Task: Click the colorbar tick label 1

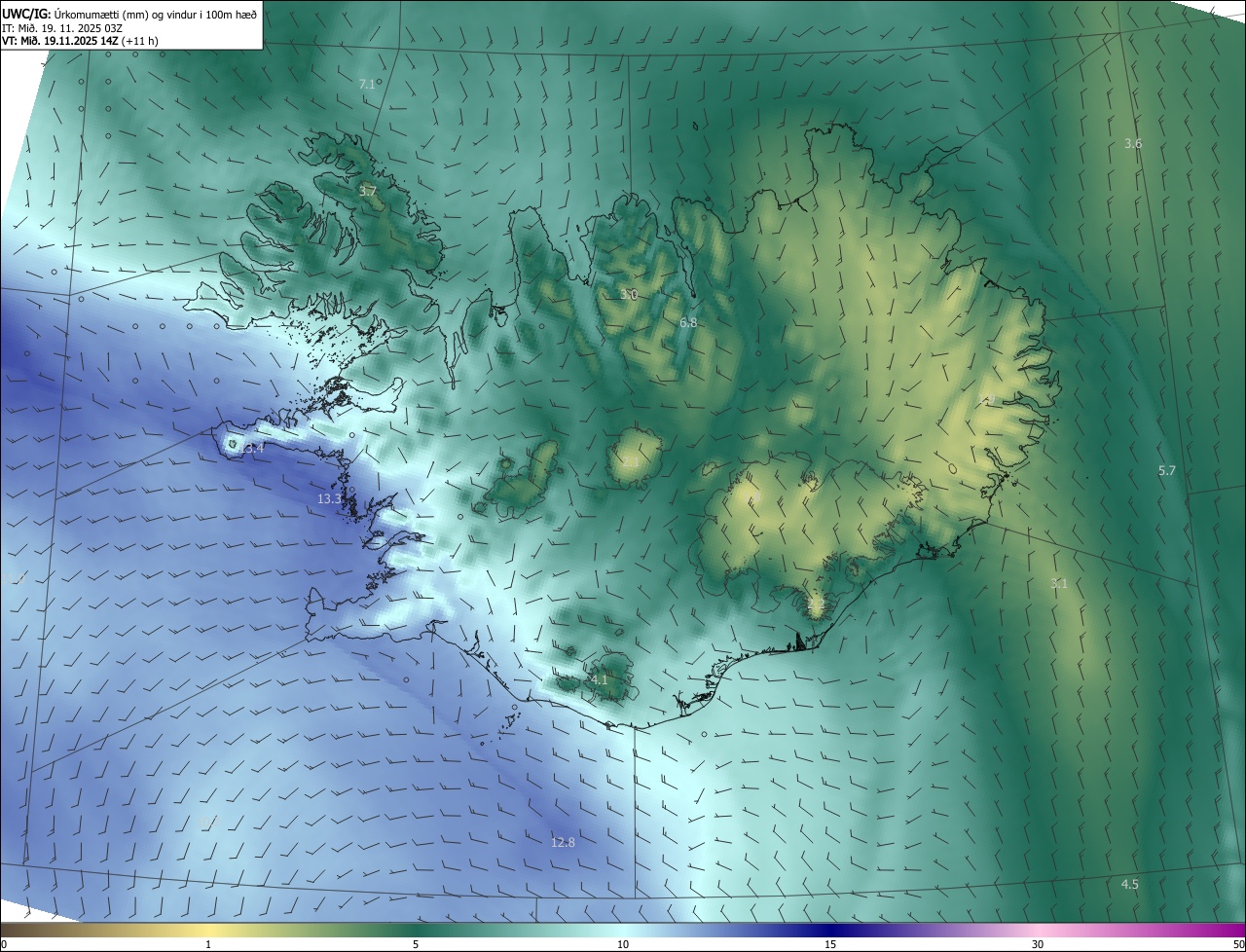Action: (x=208, y=944)
